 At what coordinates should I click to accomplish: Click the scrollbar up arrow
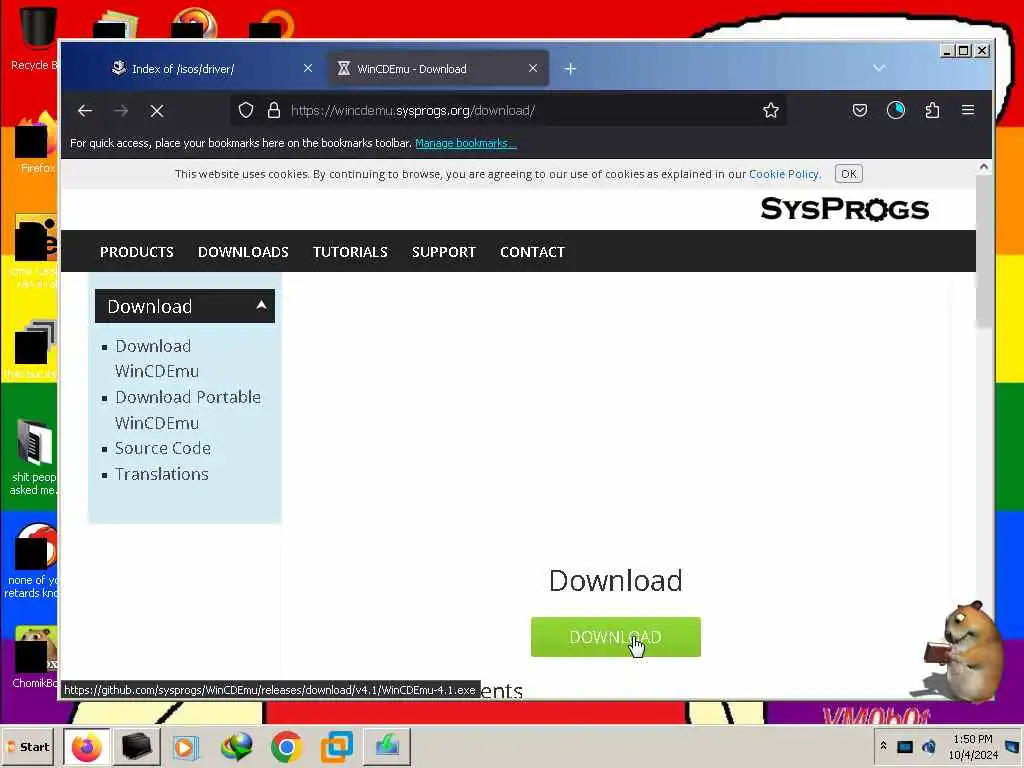click(x=984, y=167)
